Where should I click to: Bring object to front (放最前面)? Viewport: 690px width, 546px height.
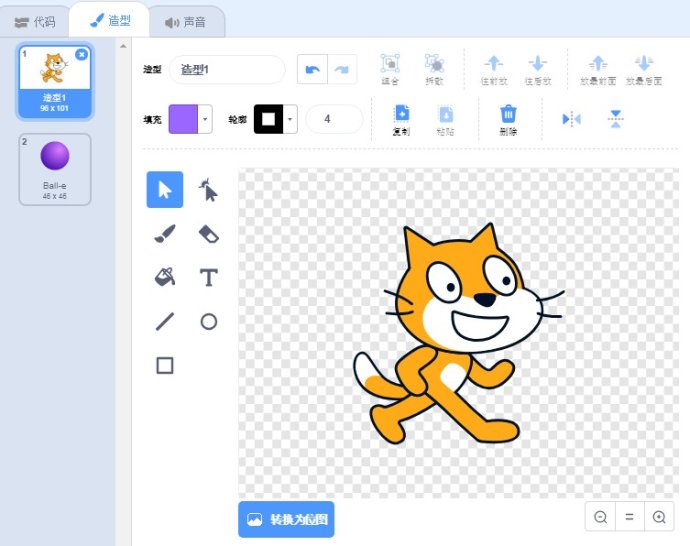click(598, 69)
